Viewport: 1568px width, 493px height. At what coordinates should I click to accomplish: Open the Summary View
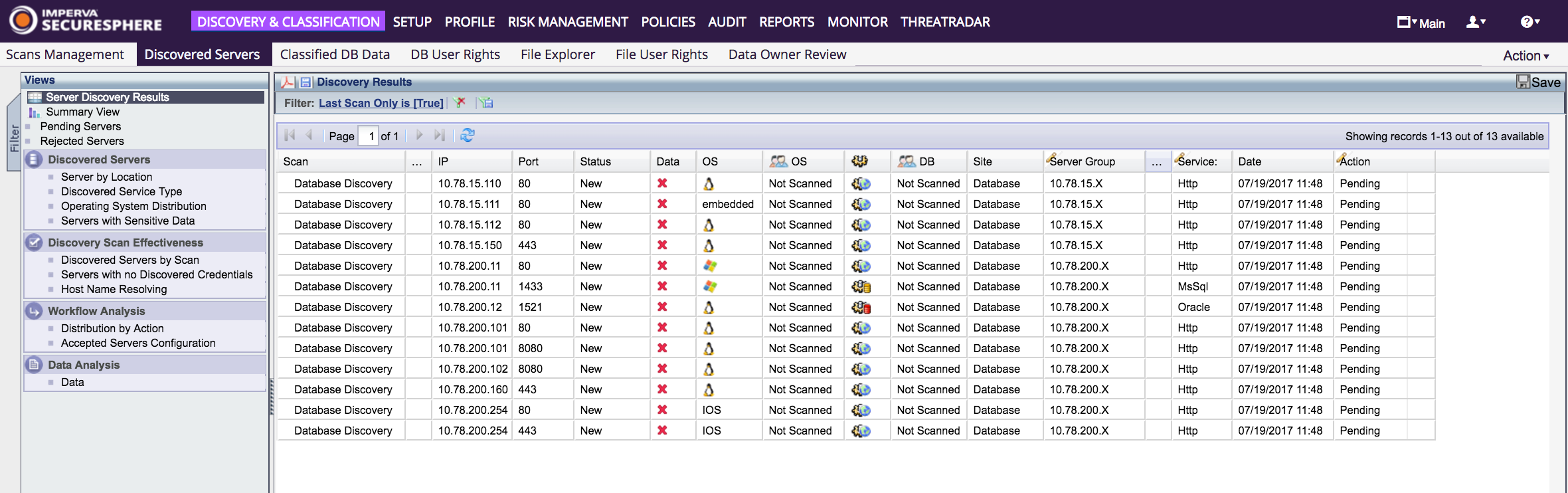point(82,112)
